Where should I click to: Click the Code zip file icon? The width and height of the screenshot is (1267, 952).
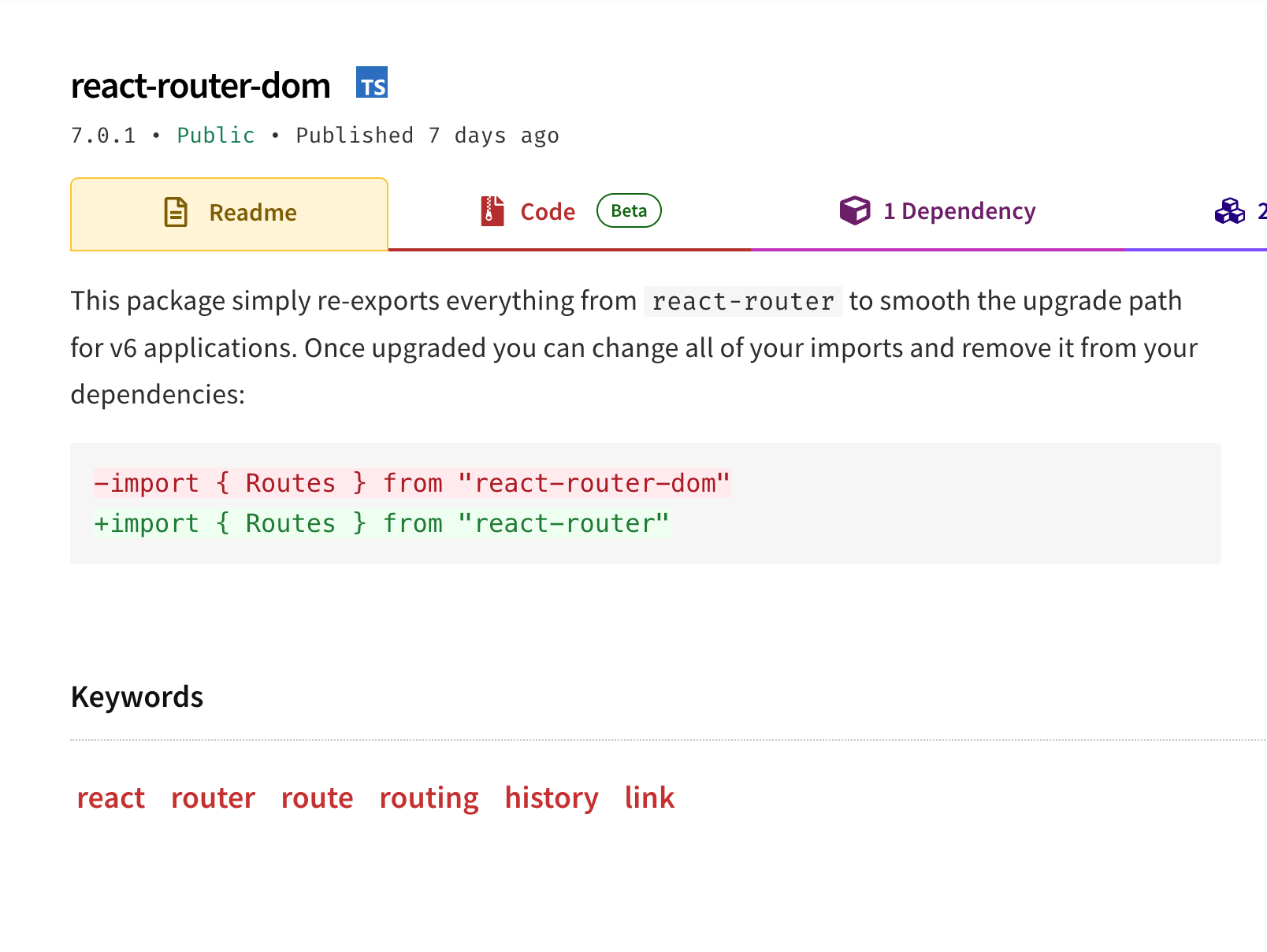[492, 211]
